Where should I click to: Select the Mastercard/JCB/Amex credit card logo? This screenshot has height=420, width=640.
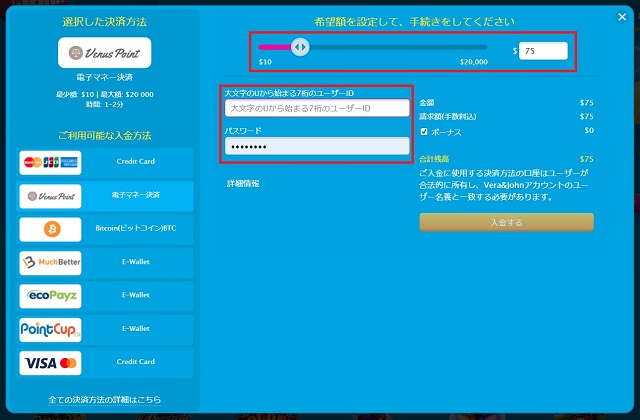click(50, 162)
